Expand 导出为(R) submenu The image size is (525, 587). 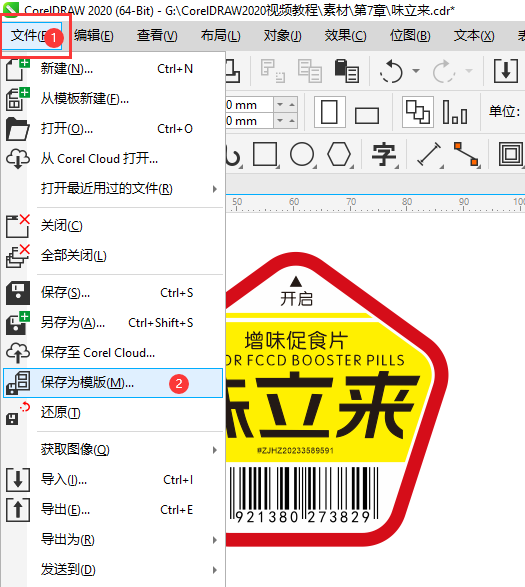112,539
